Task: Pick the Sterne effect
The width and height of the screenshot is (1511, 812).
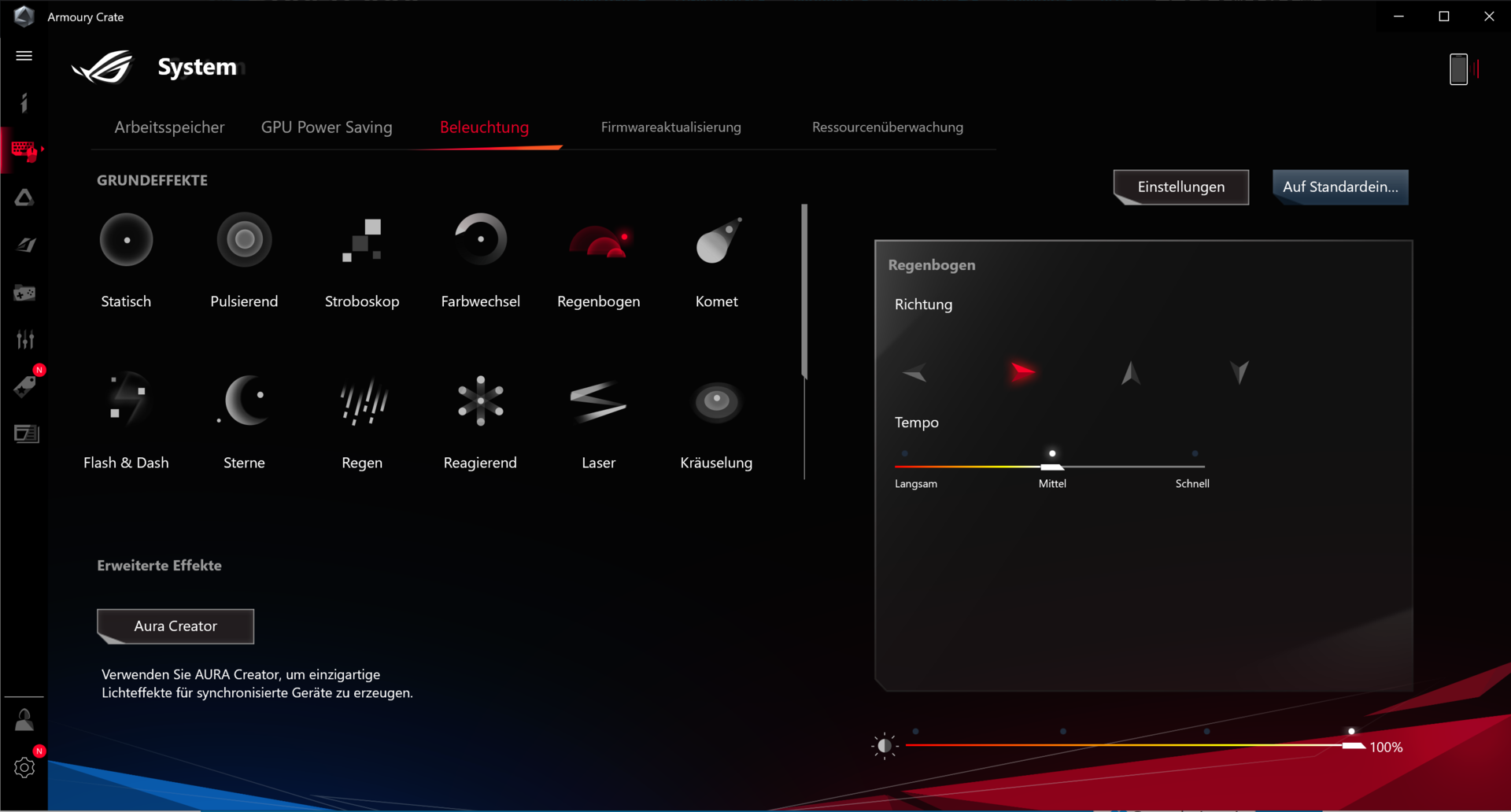Action: pyautogui.click(x=244, y=422)
